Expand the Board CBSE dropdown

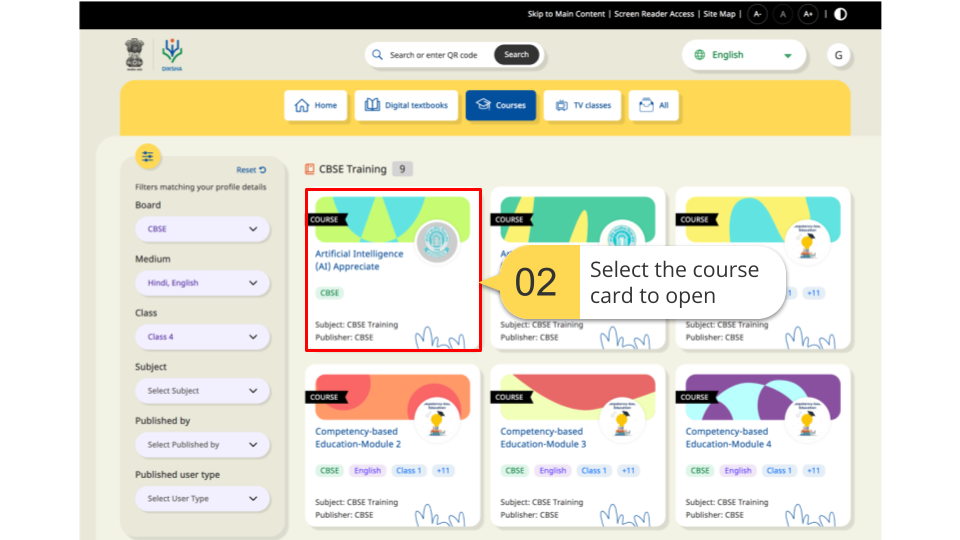[202, 229]
